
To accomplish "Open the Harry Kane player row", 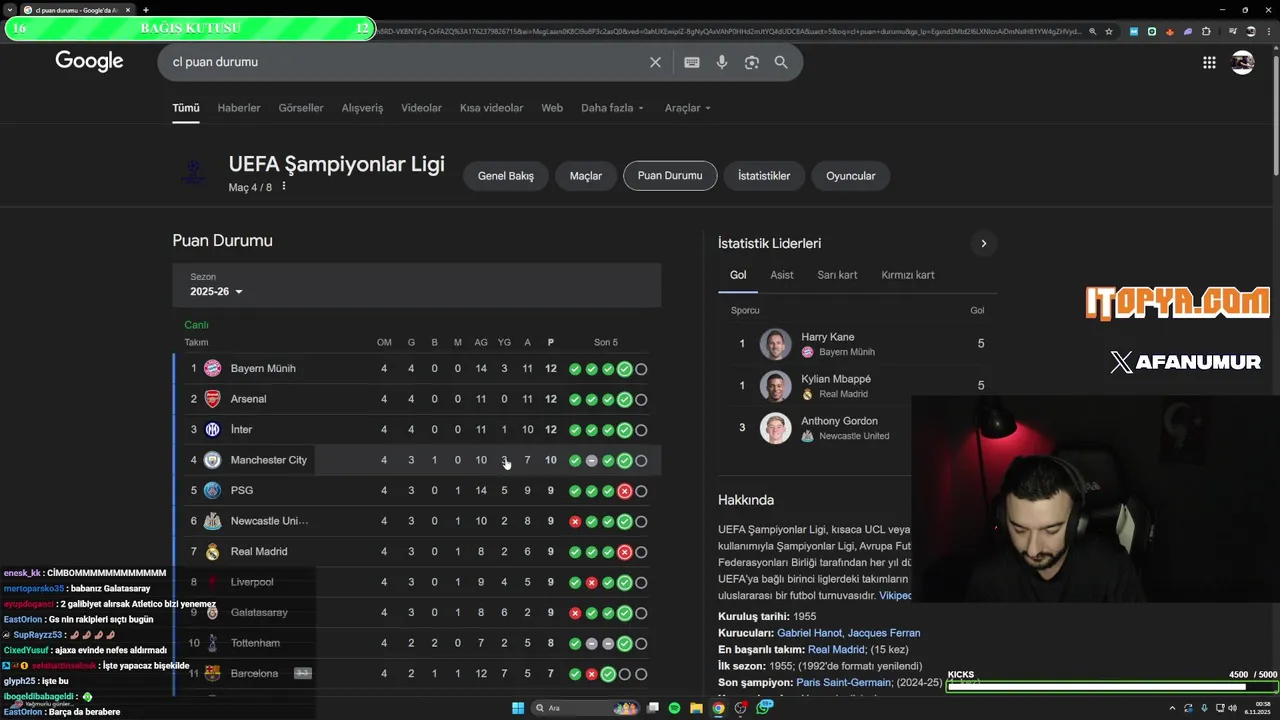I will pyautogui.click(x=858, y=344).
